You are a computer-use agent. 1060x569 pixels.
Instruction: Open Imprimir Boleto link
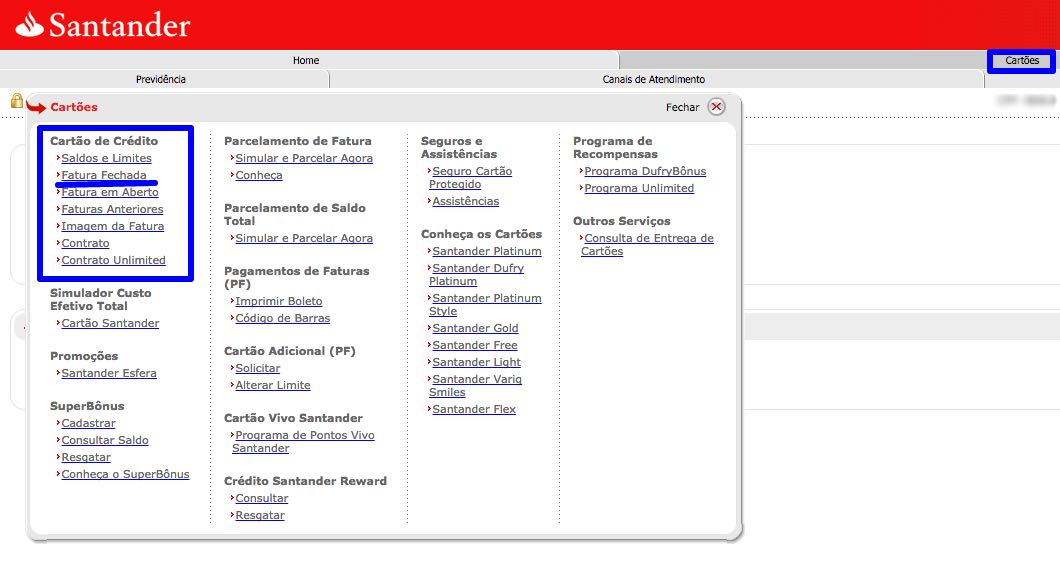pyautogui.click(x=279, y=301)
